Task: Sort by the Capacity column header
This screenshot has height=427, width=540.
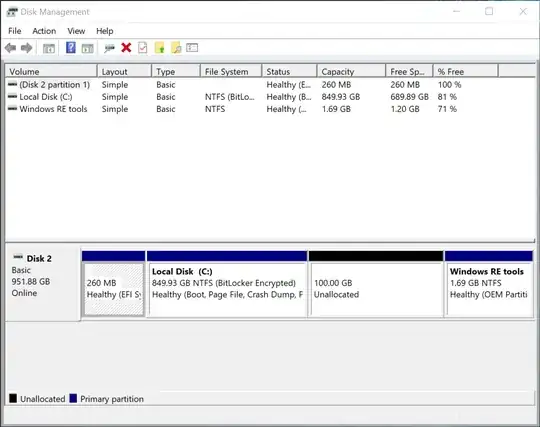Action: (351, 71)
